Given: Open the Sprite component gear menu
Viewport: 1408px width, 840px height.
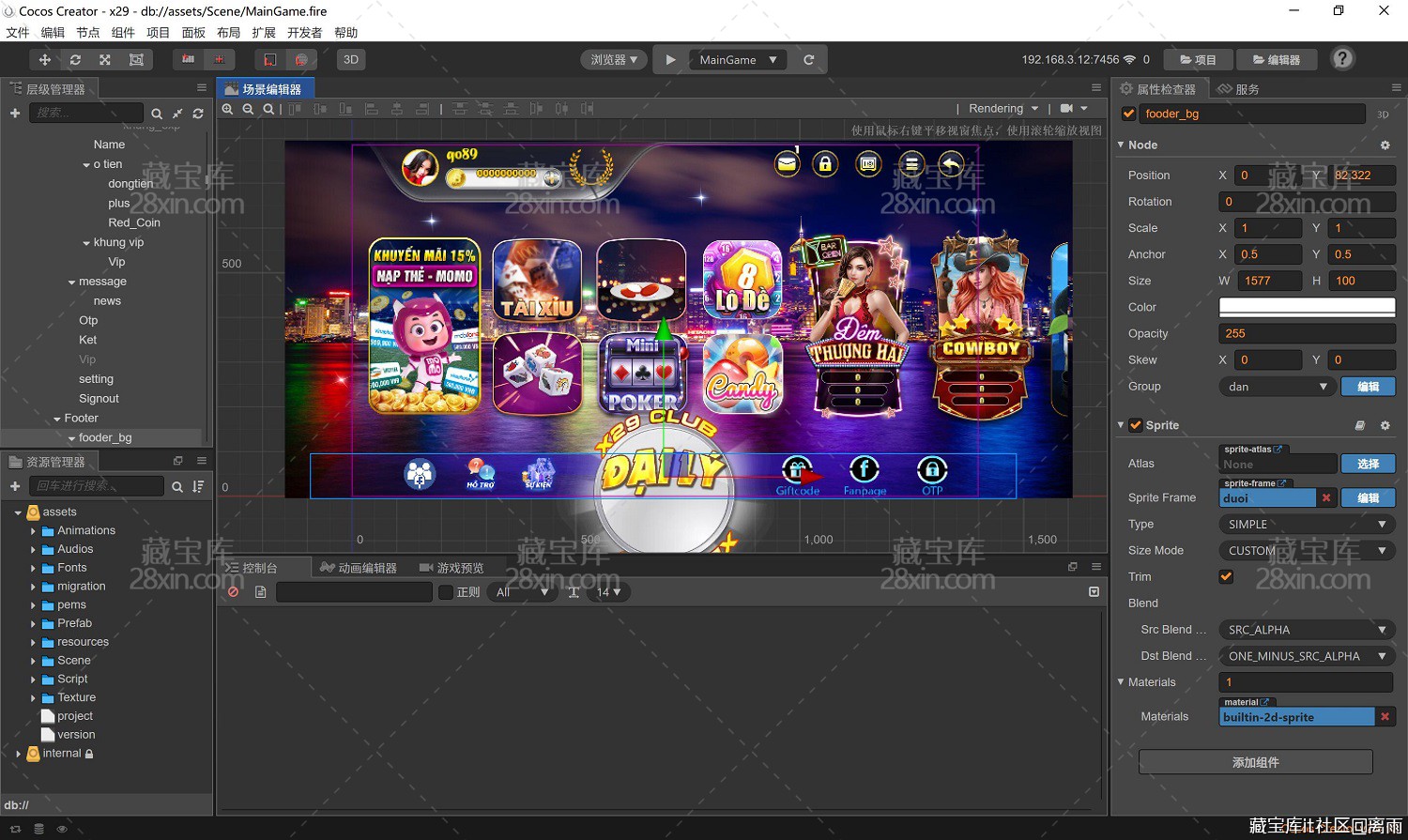Looking at the screenshot, I should coord(1385,425).
